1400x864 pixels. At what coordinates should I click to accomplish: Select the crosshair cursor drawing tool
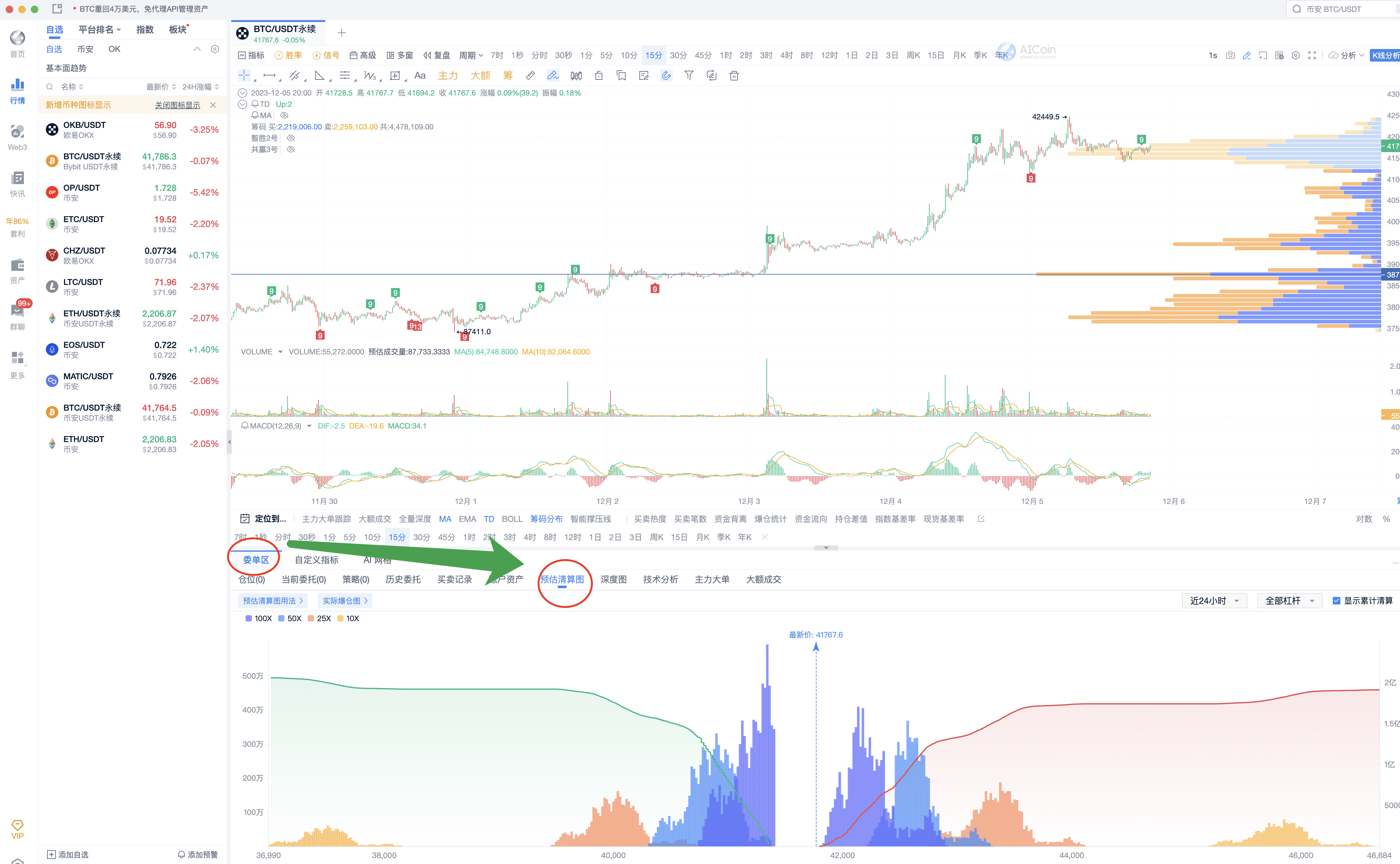click(x=243, y=75)
